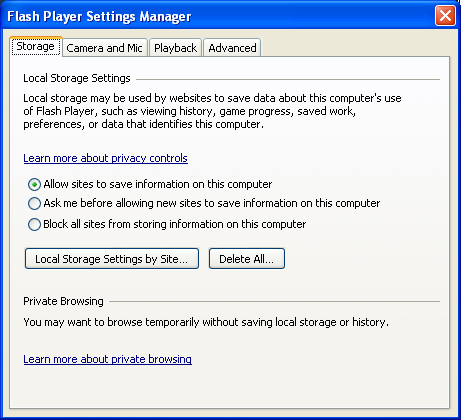Click the Local Storage Settings section heading

pos(77,78)
